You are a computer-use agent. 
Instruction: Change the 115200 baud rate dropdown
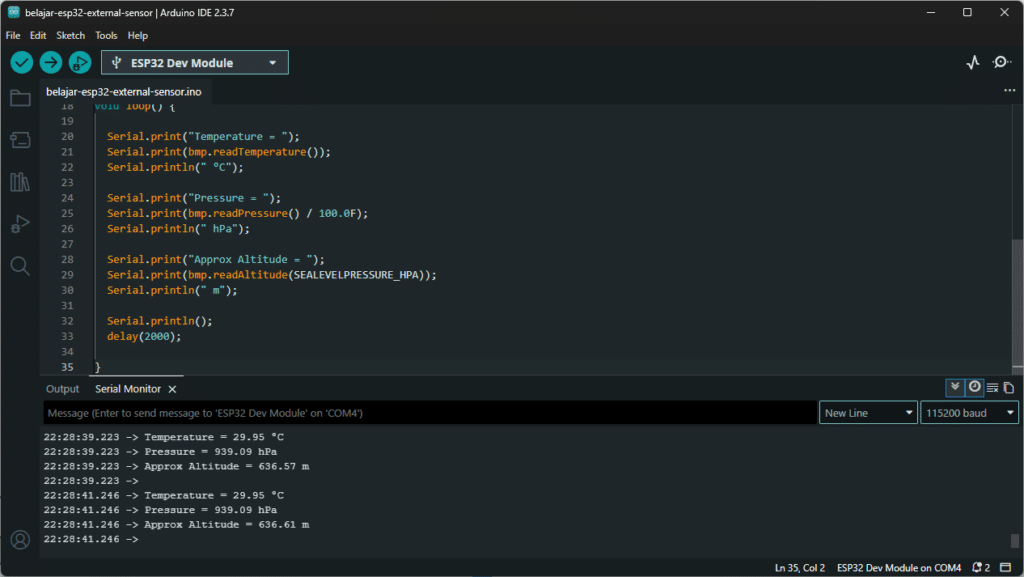click(x=969, y=413)
